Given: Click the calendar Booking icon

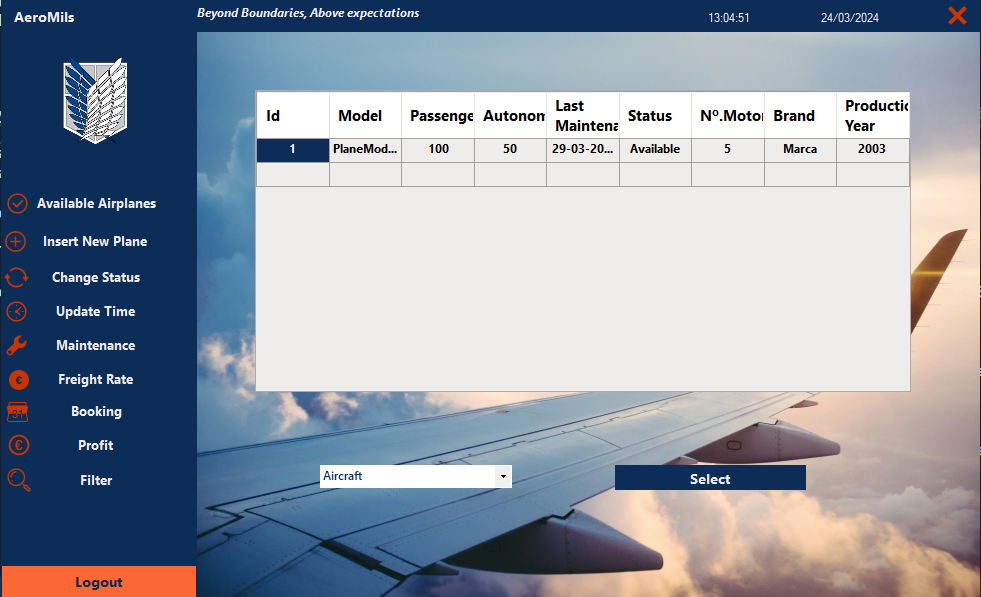Looking at the screenshot, I should pyautogui.click(x=17, y=412).
